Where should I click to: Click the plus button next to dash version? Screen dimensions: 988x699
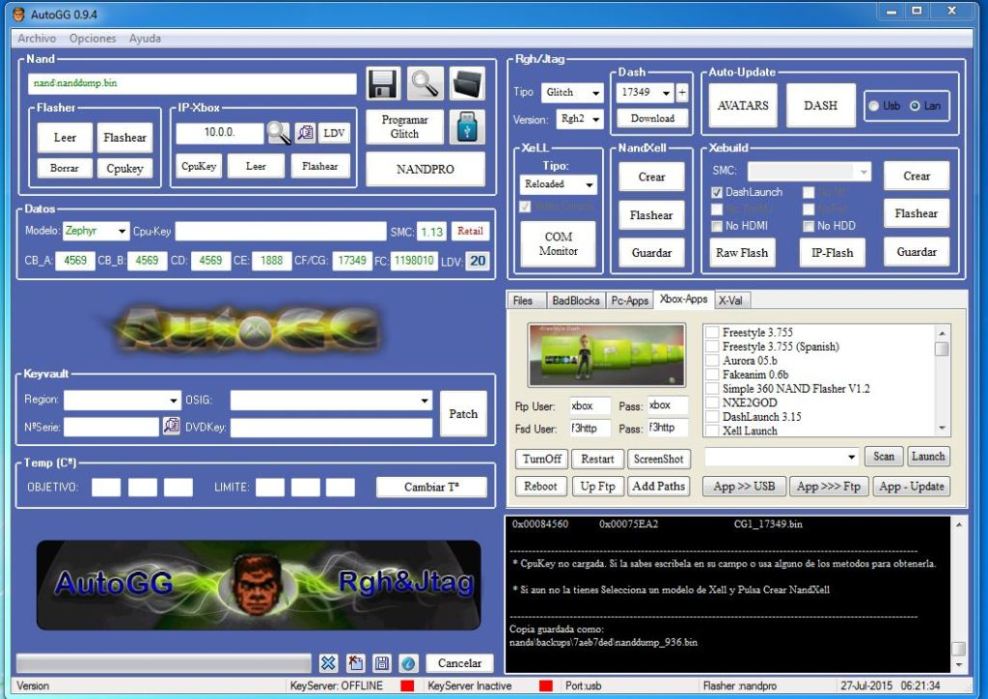coord(682,93)
